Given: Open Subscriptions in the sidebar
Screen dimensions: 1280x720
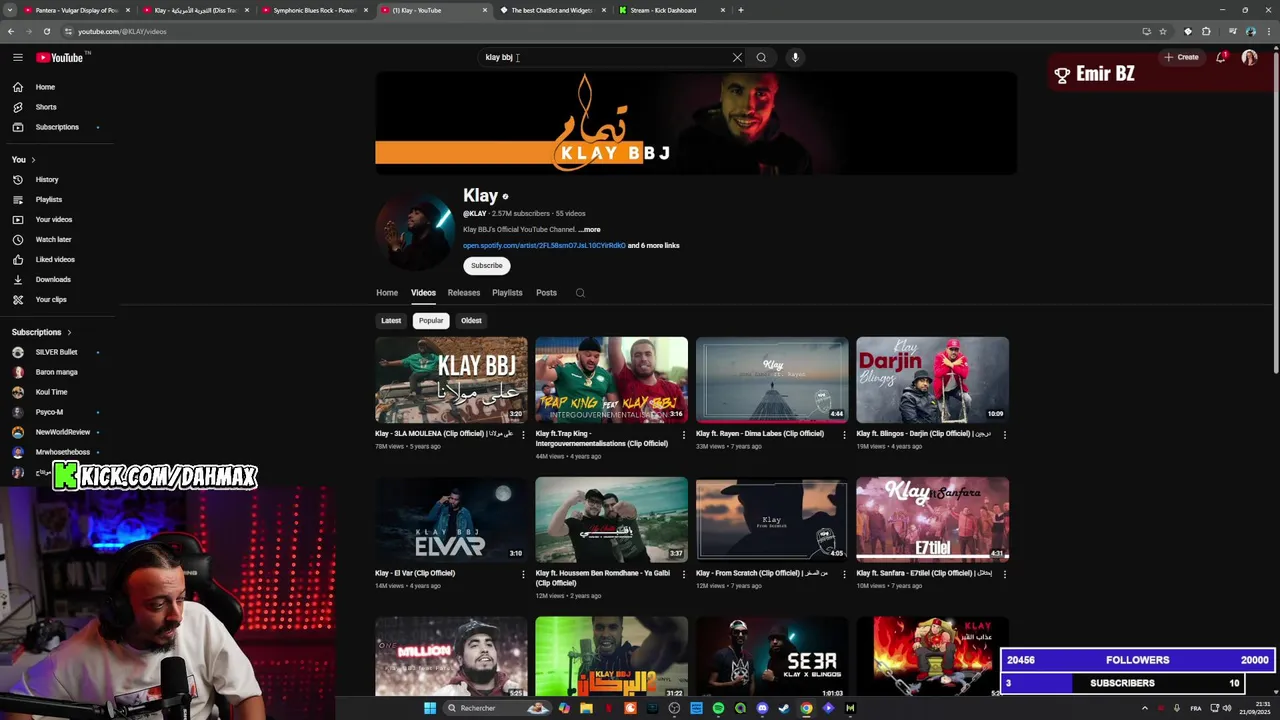Looking at the screenshot, I should [x=58, y=127].
